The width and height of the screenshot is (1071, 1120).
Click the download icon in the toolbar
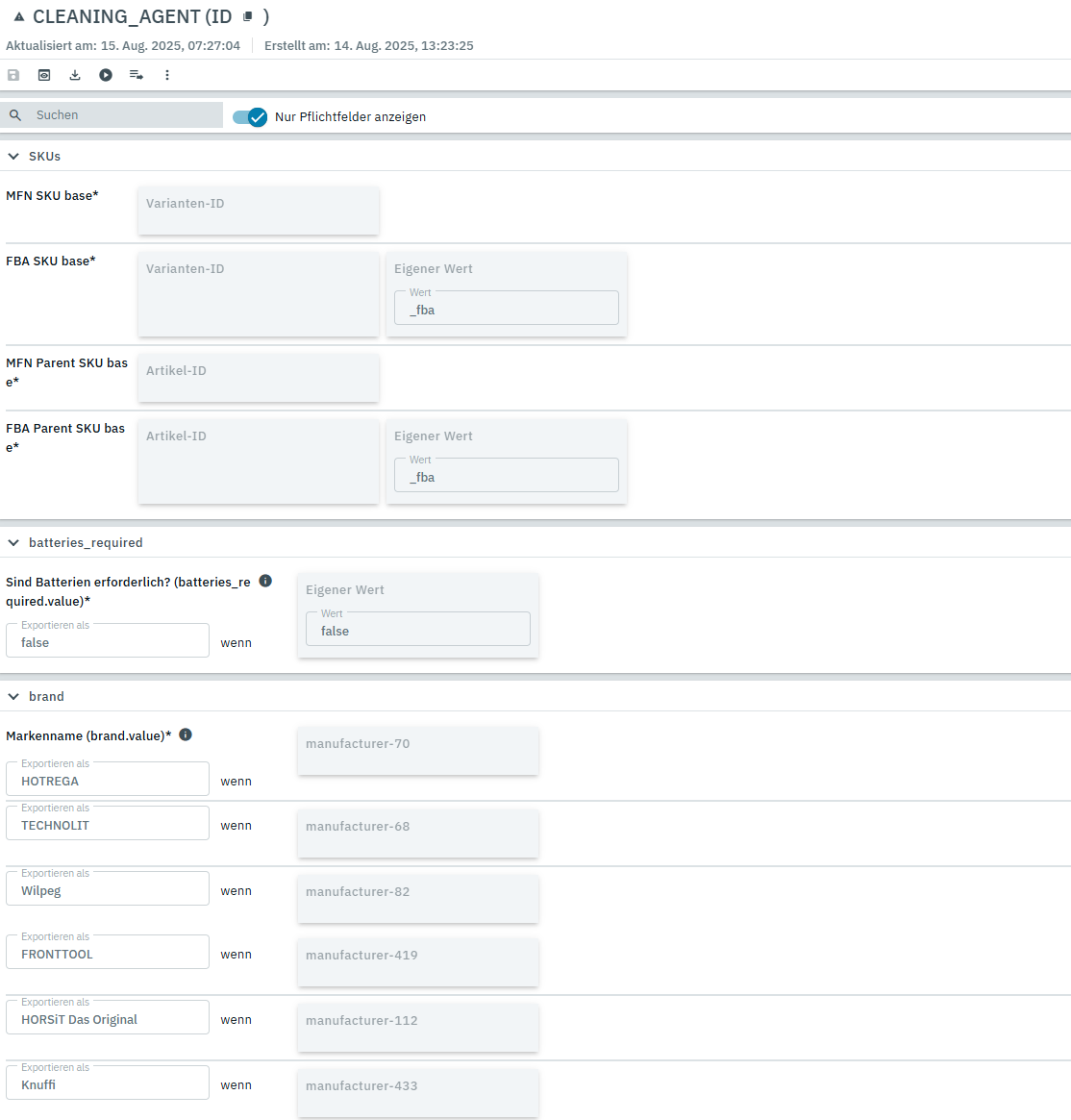click(75, 75)
